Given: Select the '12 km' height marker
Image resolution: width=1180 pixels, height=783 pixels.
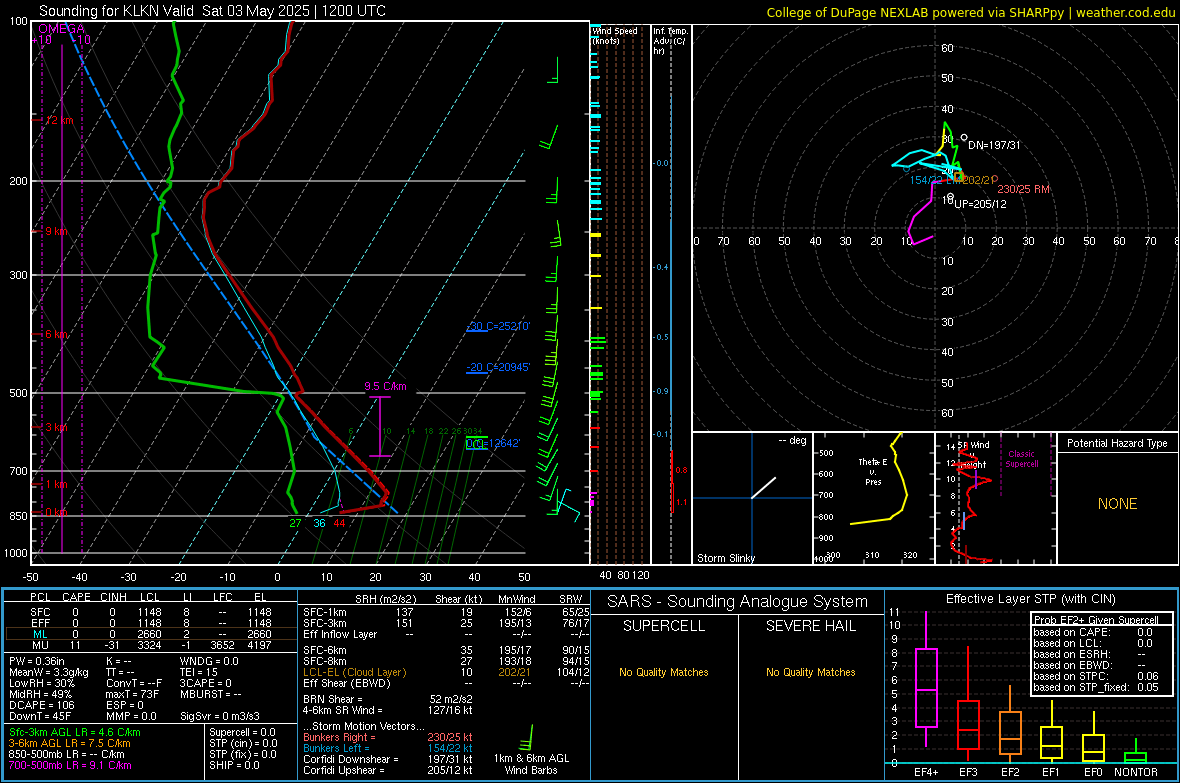Looking at the screenshot, I should (x=59, y=120).
